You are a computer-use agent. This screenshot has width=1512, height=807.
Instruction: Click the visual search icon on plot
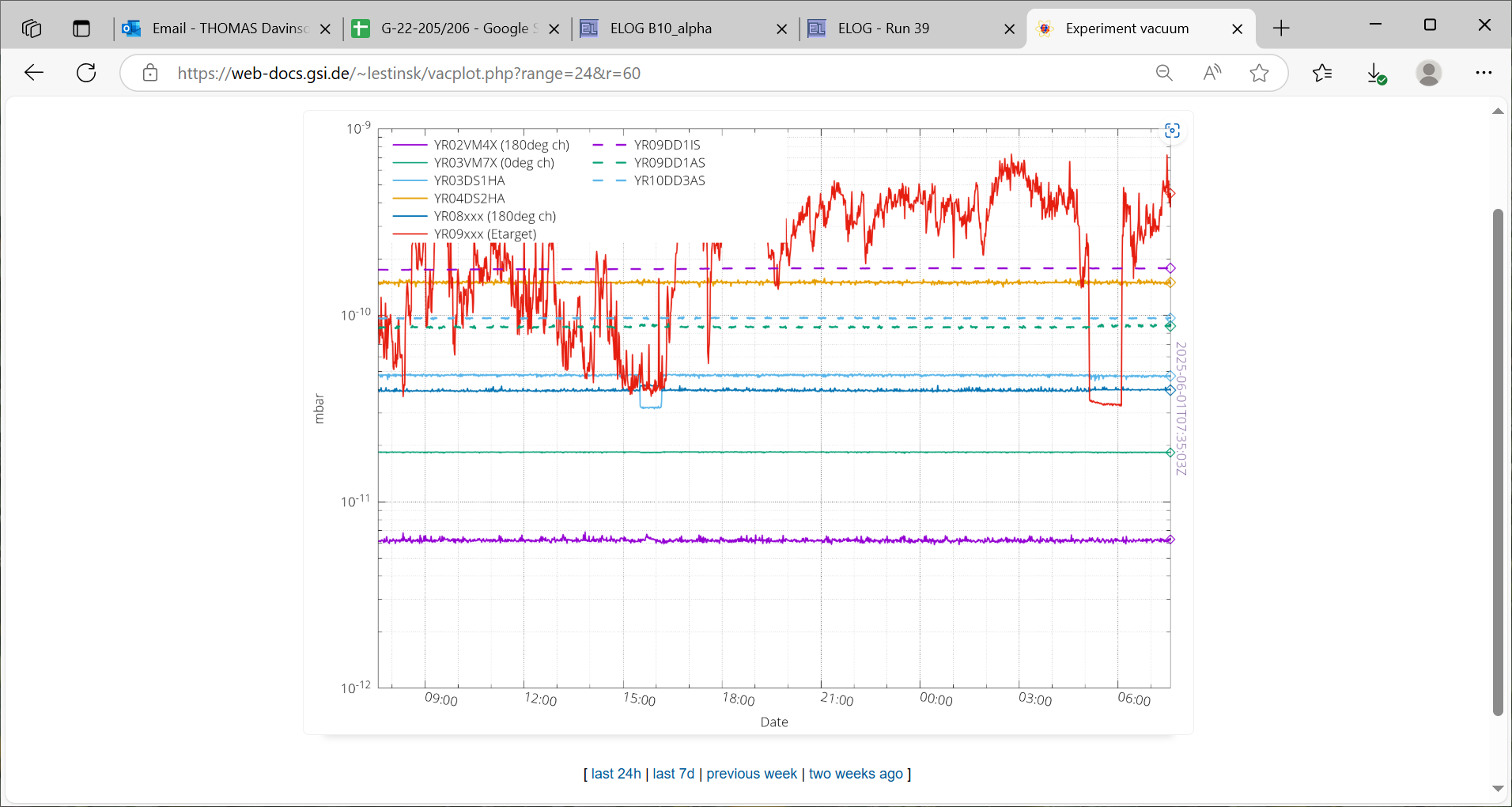[1172, 131]
